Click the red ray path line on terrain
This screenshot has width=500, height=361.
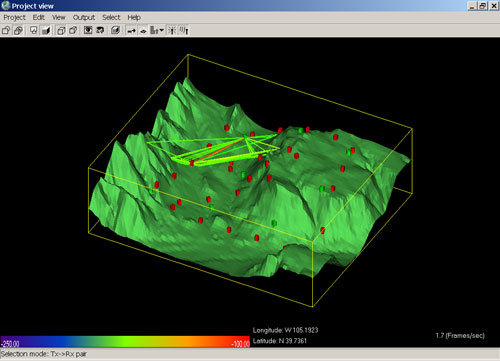[218, 151]
